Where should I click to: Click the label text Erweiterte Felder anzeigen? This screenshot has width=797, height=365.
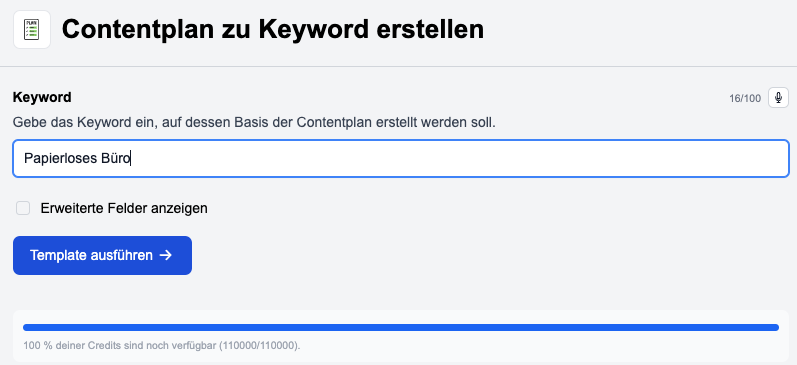point(124,208)
